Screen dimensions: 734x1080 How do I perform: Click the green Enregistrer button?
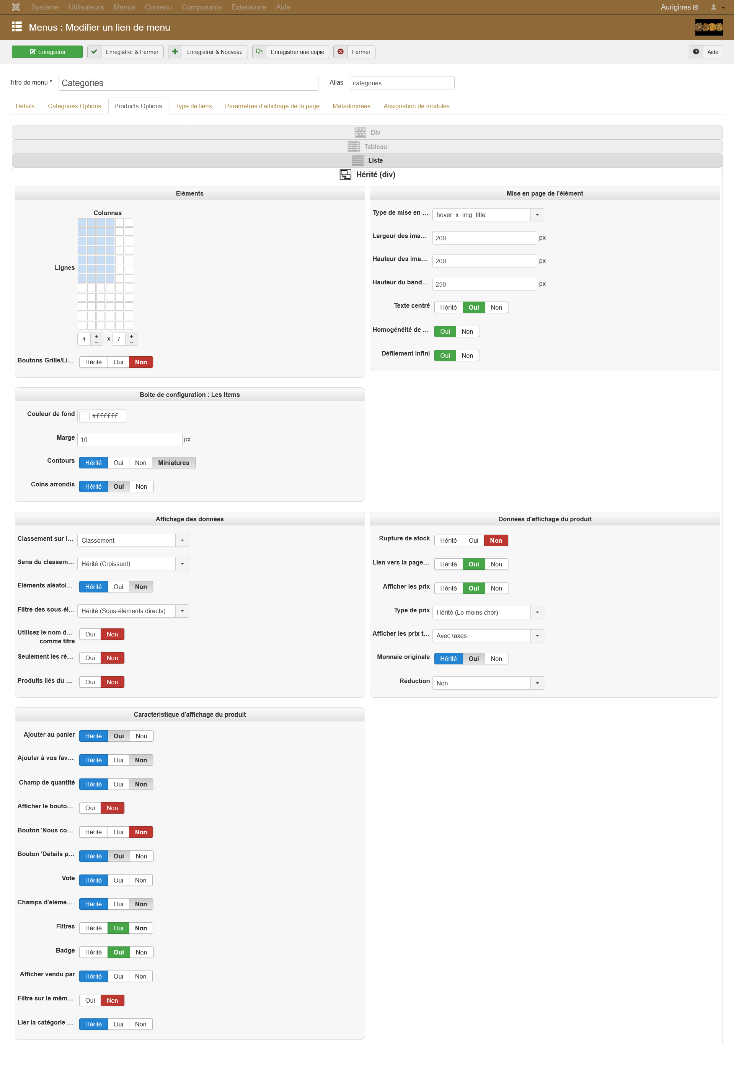coord(48,51)
